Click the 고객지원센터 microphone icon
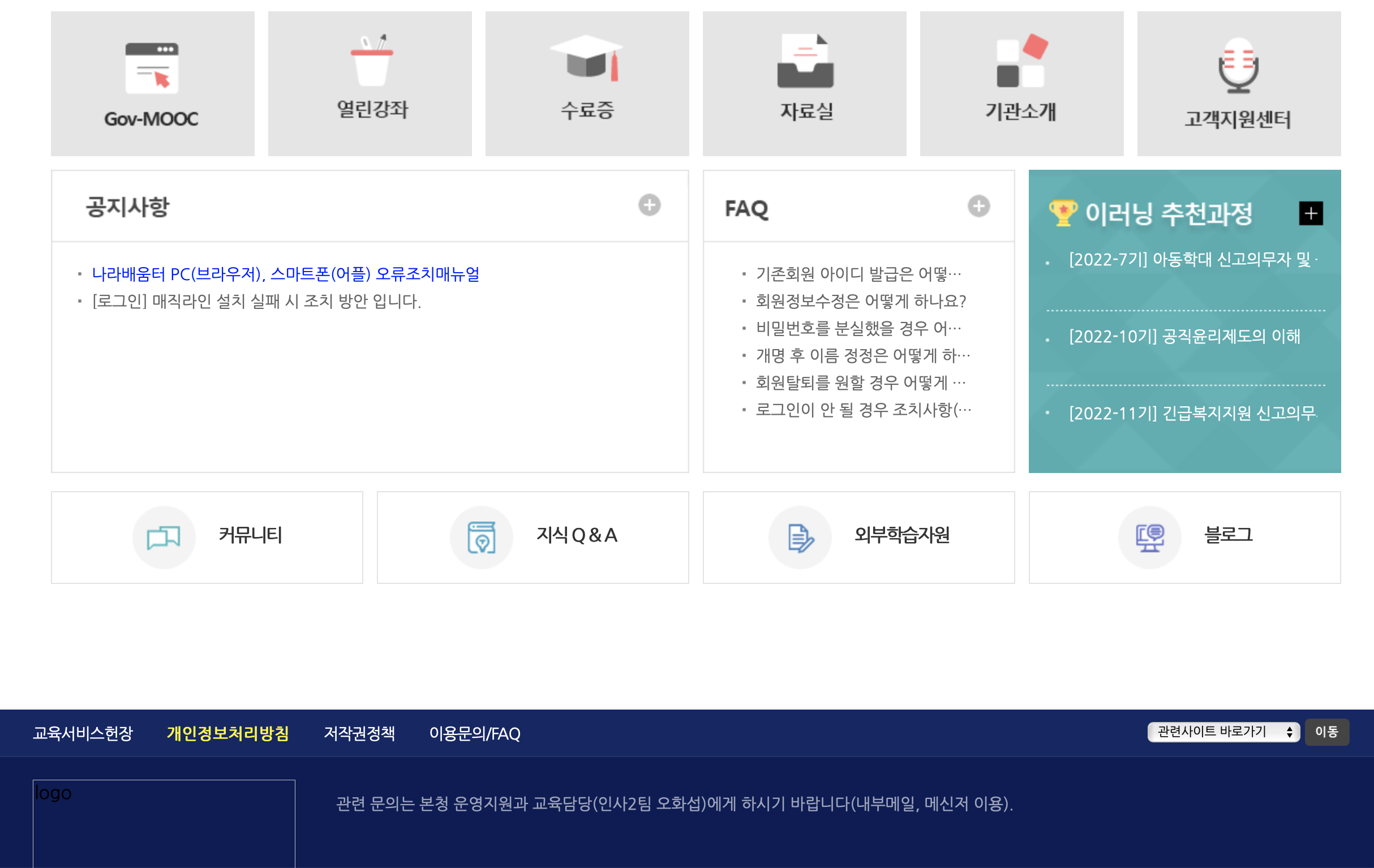 1238,66
